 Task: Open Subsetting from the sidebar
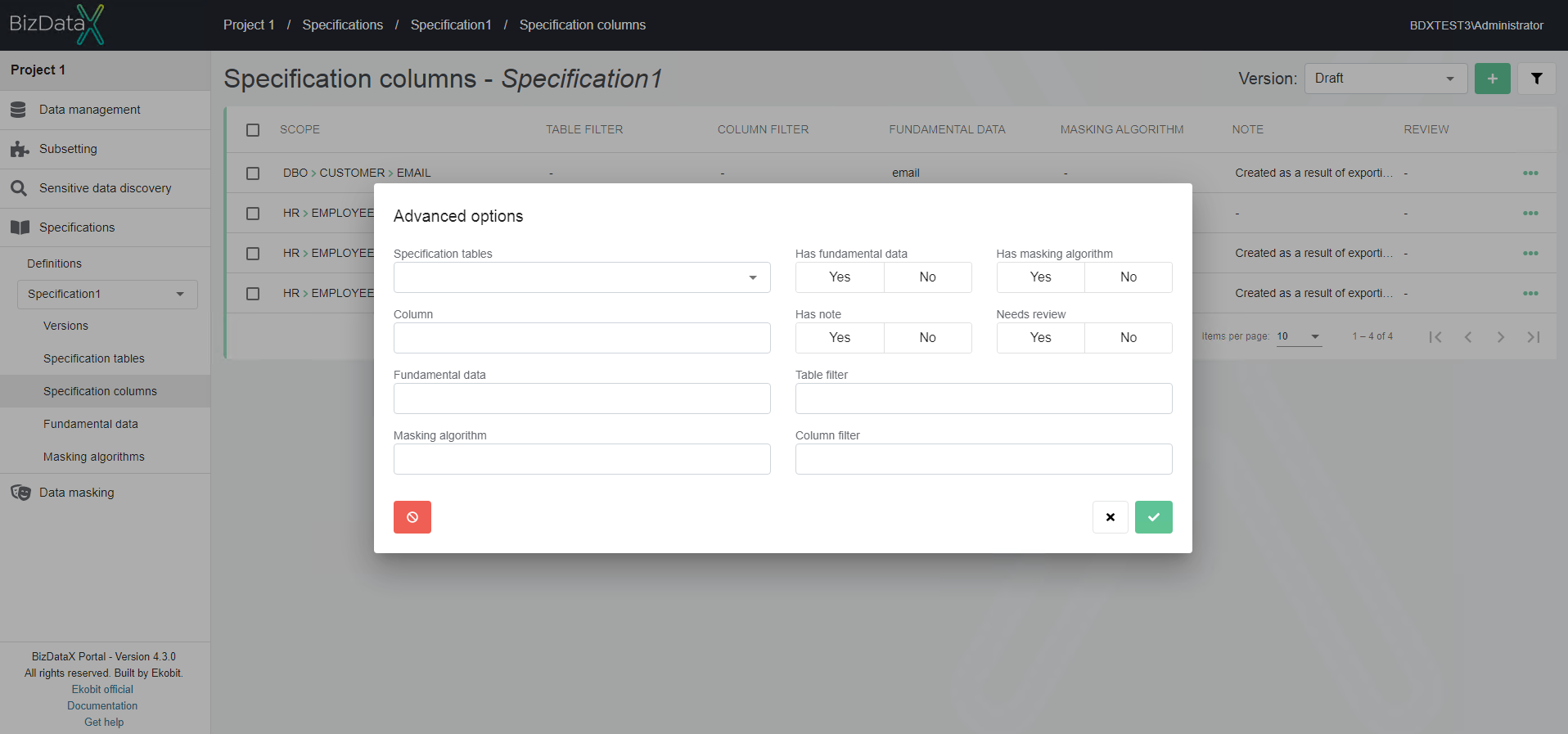(x=105, y=149)
